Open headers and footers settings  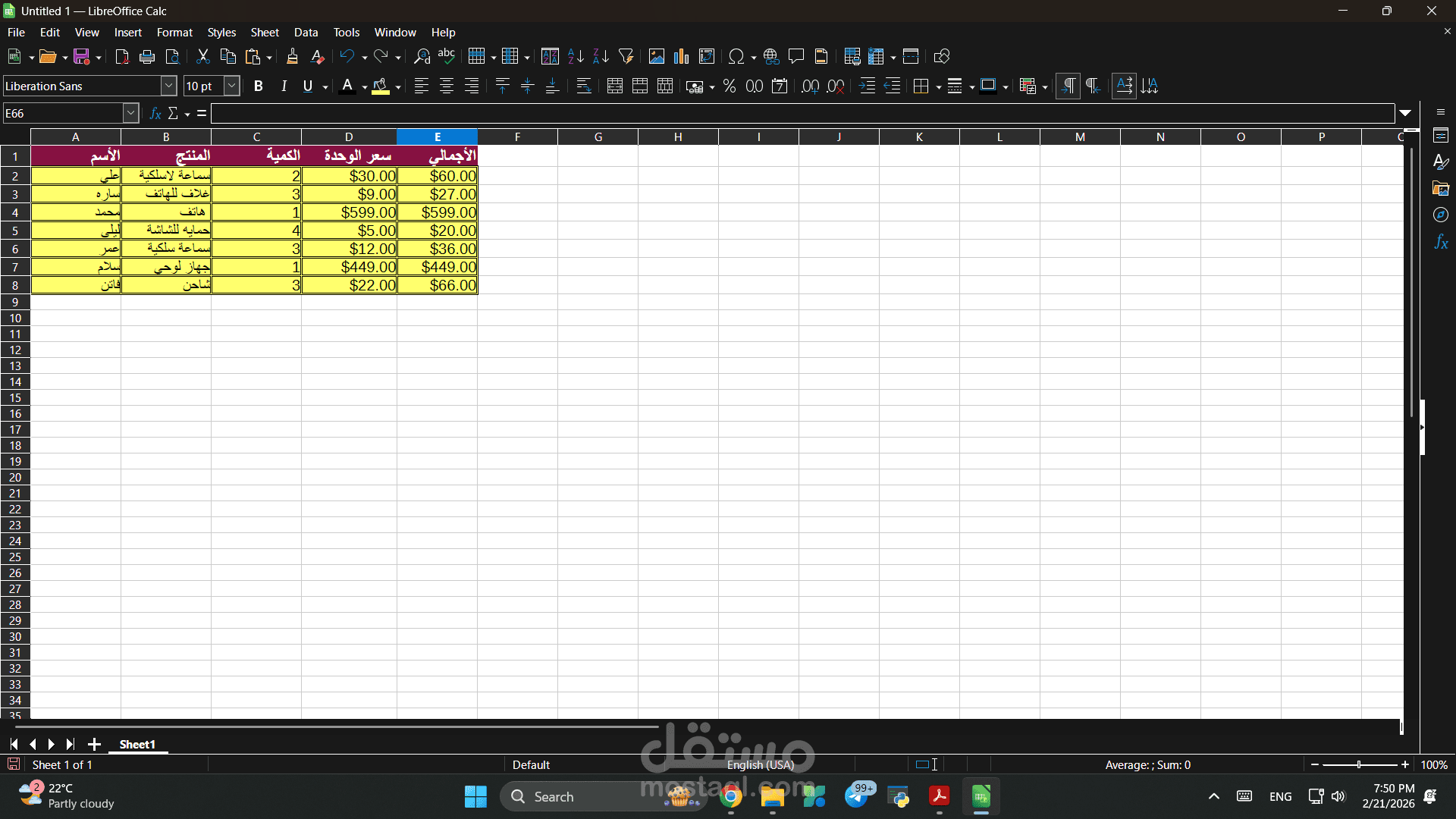point(821,56)
